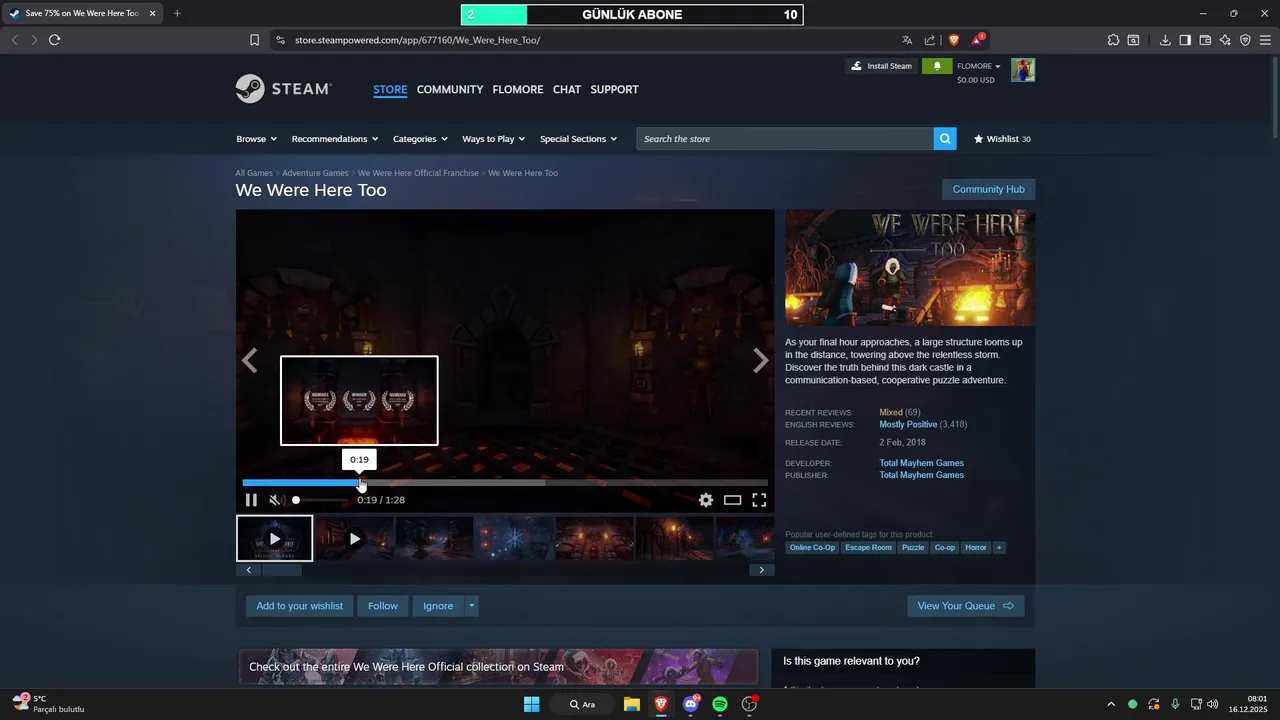Click the plus button to add tags
Screen dimensions: 1280x720
click(999, 548)
